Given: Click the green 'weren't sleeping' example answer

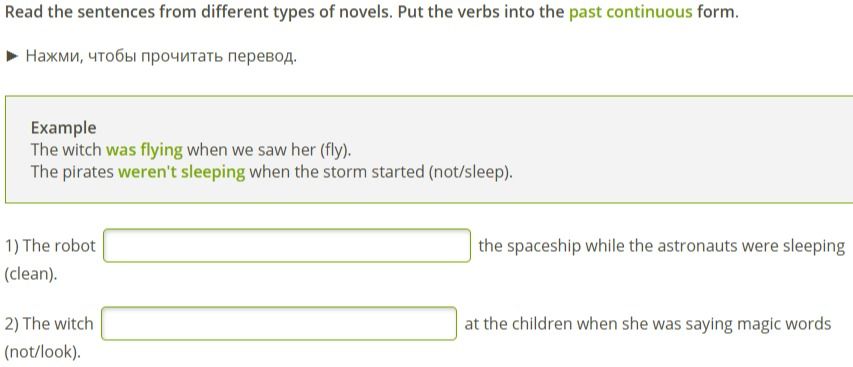Looking at the screenshot, I should pos(182,172).
